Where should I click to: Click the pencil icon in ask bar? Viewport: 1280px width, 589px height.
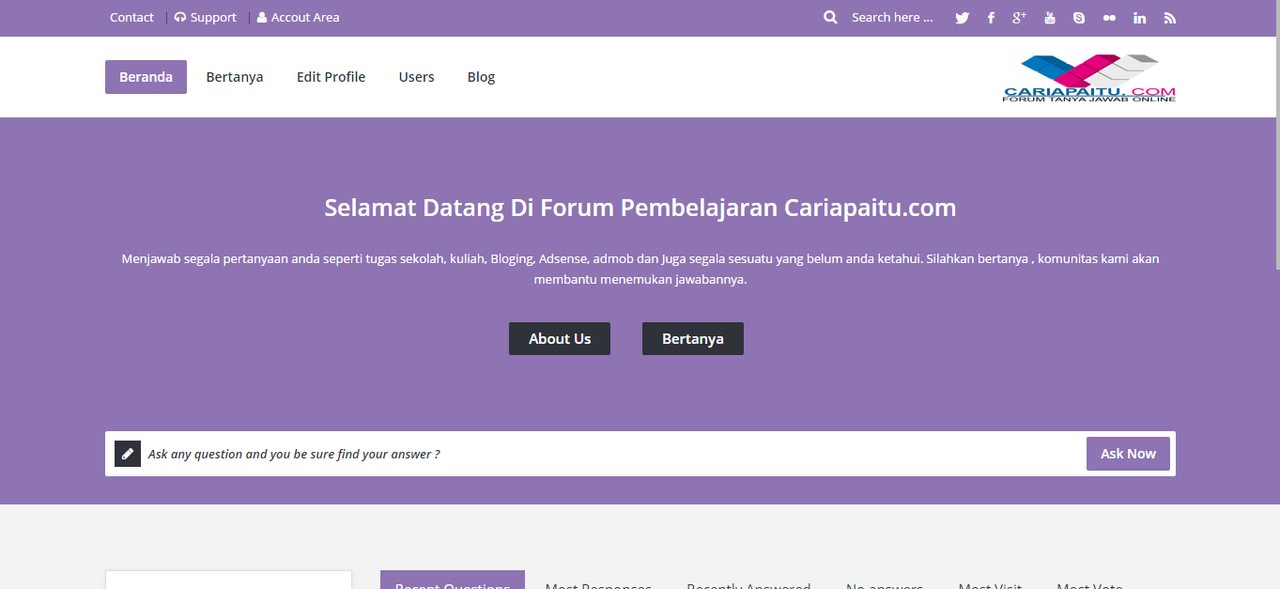[x=127, y=454]
